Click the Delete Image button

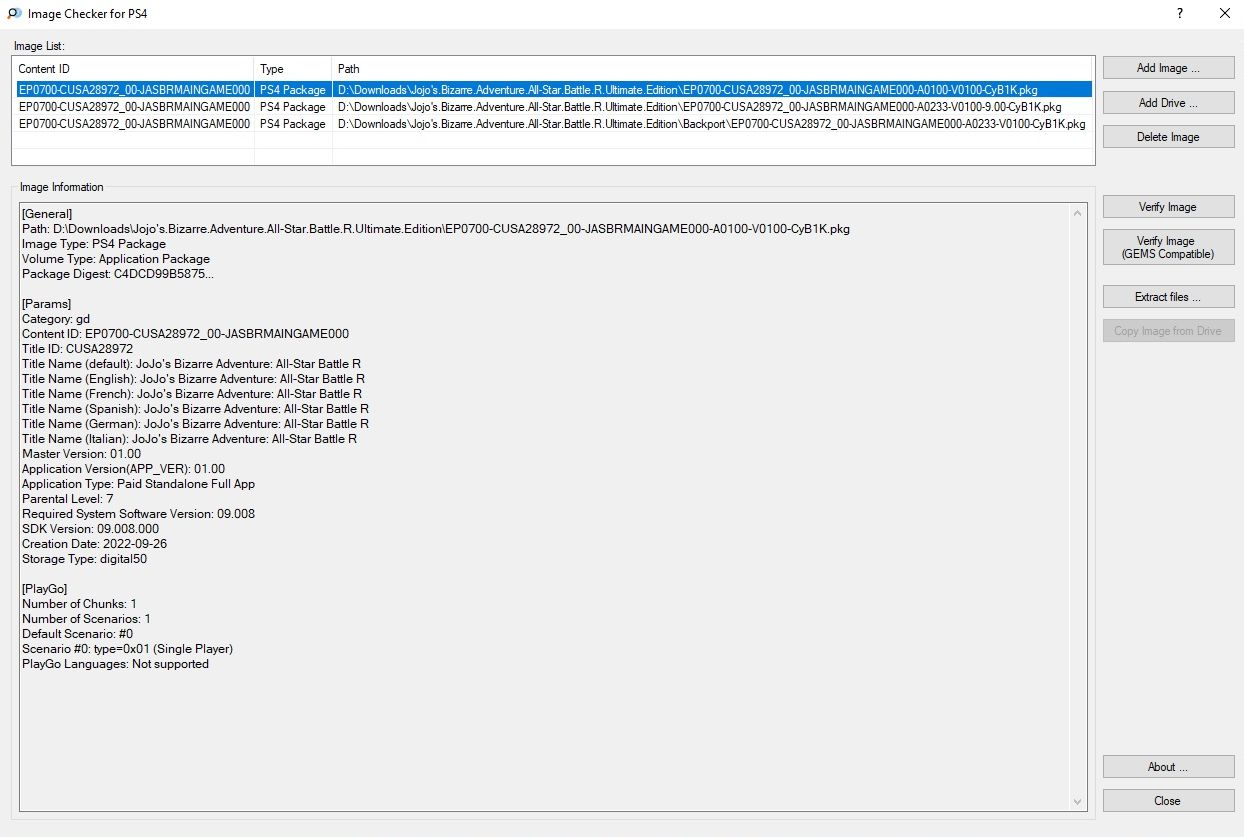click(x=1168, y=137)
